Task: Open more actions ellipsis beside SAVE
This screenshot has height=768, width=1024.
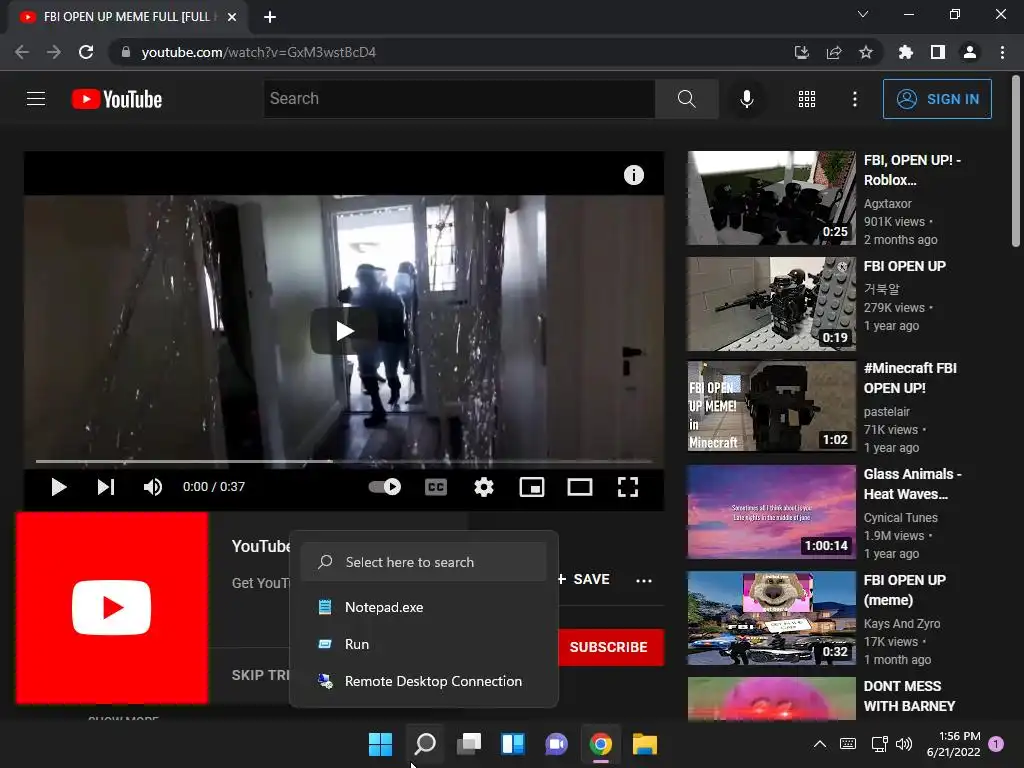Action: click(644, 581)
